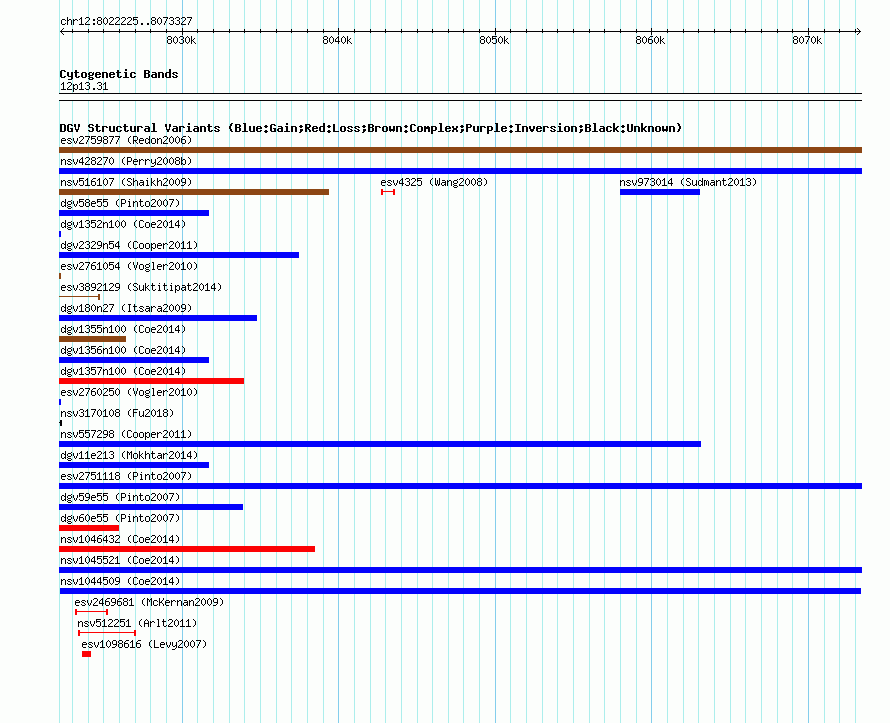Viewport: 890px width, 723px height.
Task: Click the red esv2469681 loss line
Action: [x=91, y=612]
